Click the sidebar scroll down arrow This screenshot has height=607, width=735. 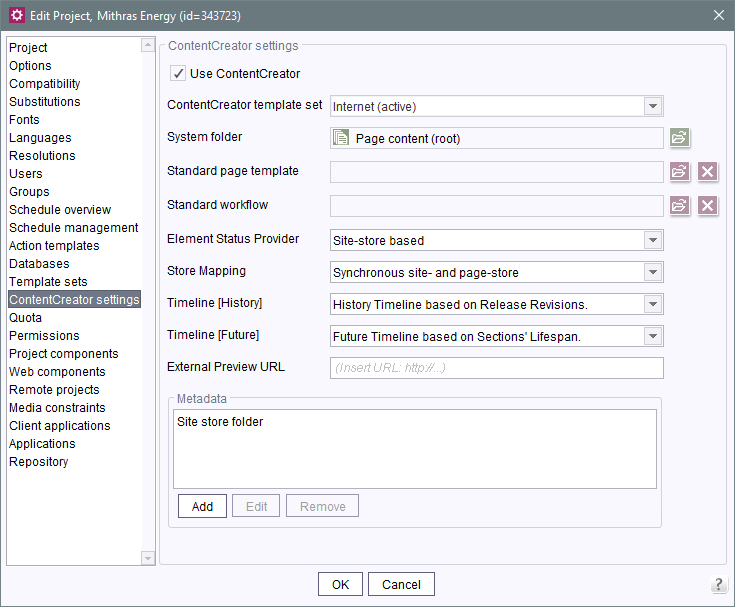click(148, 558)
